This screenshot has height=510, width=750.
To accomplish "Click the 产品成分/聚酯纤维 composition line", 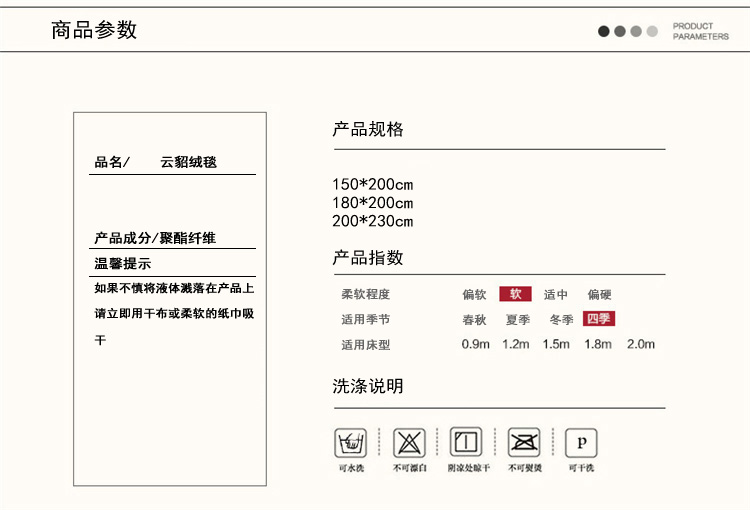I will pos(155,238).
